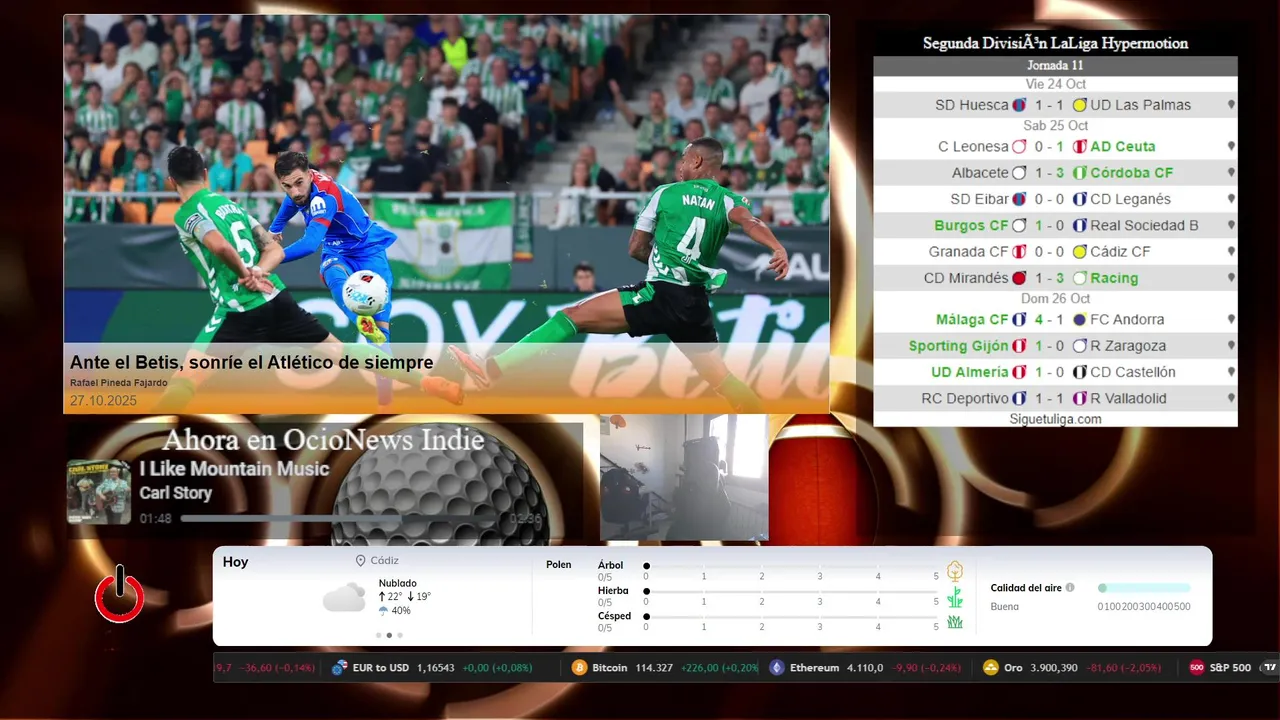The width and height of the screenshot is (1280, 720).
Task: Click the red S&P 500 badge icon
Action: (1197, 667)
